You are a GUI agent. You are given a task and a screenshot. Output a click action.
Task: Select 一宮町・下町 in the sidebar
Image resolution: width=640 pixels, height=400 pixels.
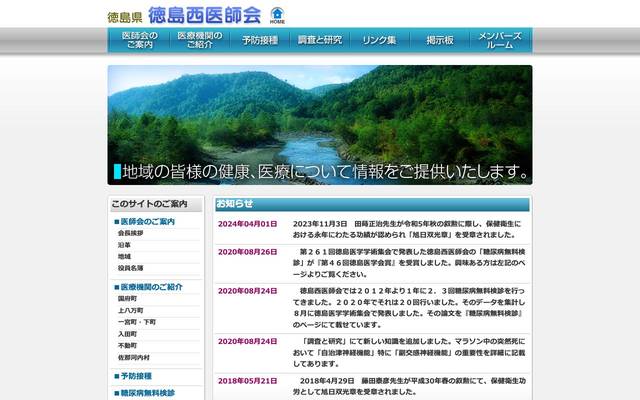coord(137,322)
